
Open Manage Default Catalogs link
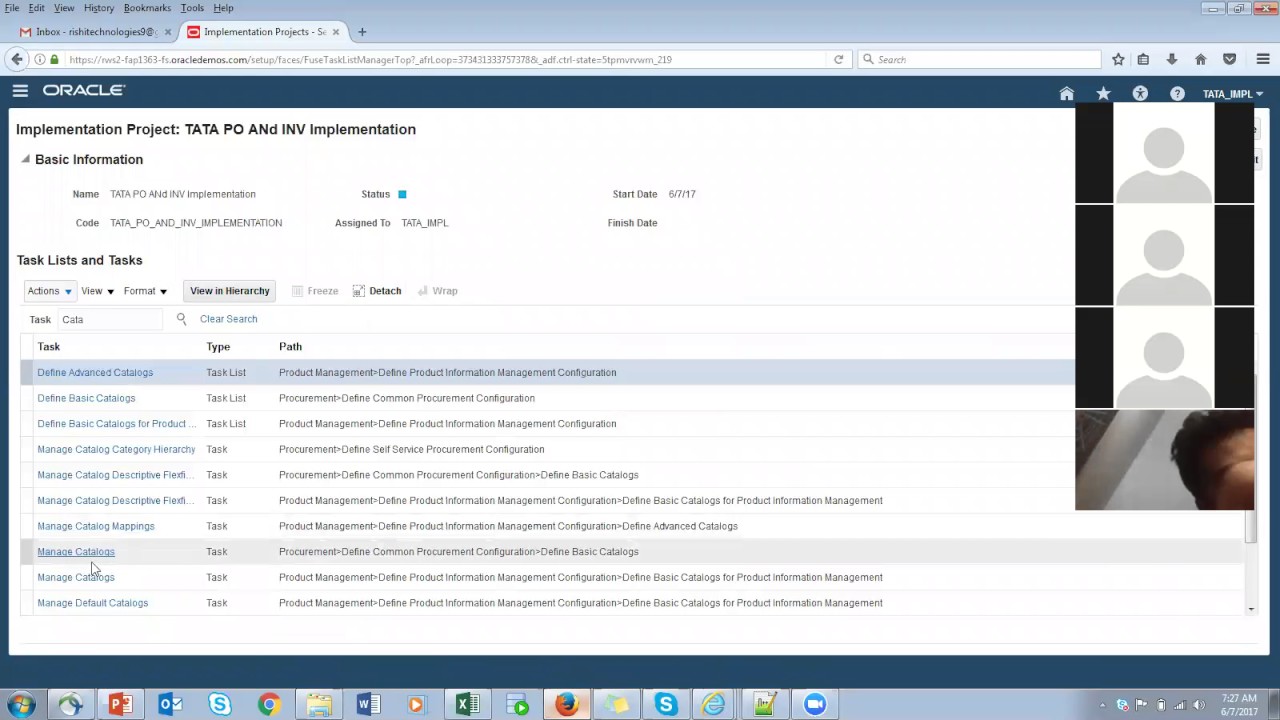click(92, 603)
